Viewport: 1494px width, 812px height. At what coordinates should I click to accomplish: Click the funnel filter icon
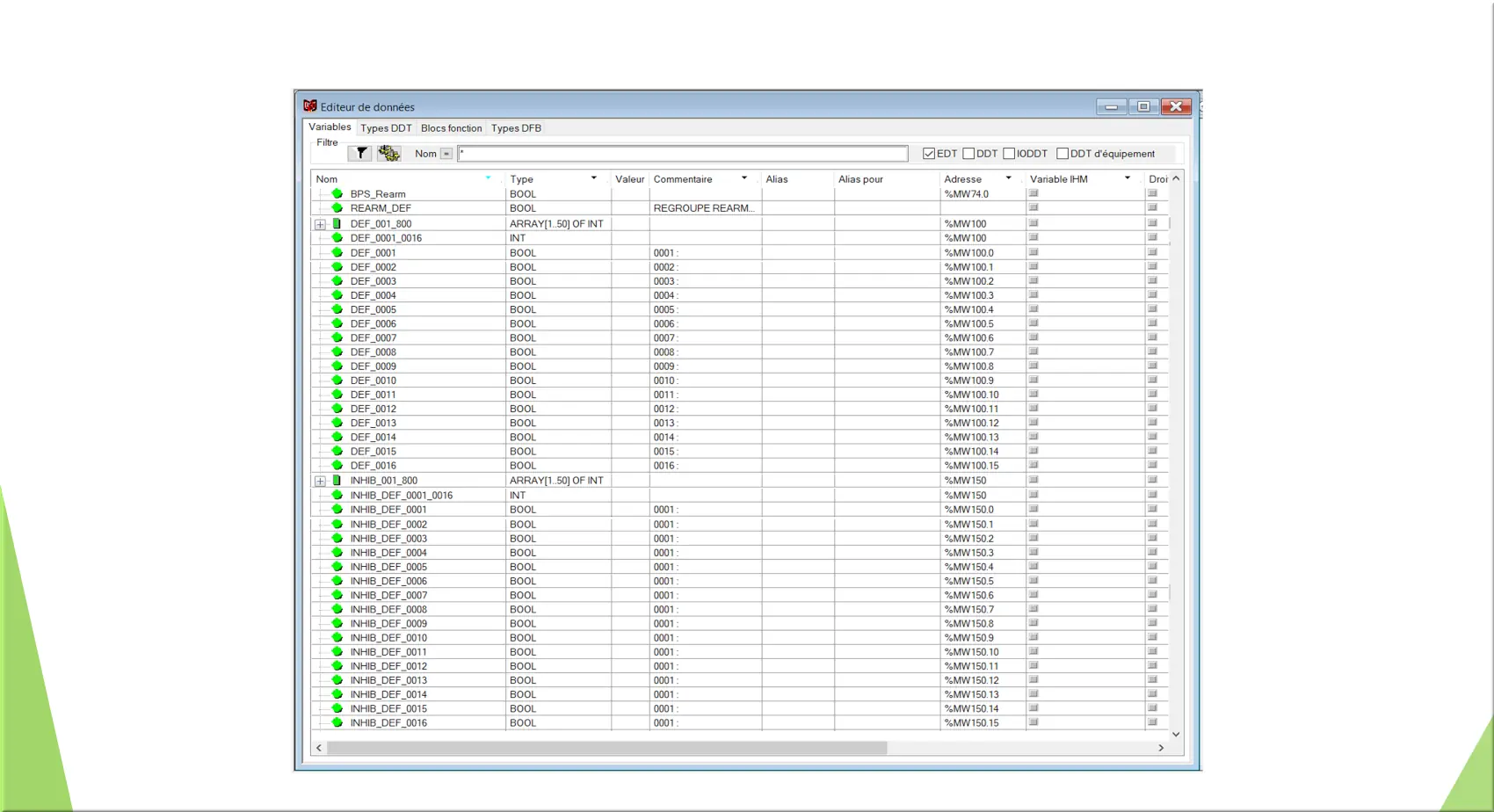coord(360,153)
